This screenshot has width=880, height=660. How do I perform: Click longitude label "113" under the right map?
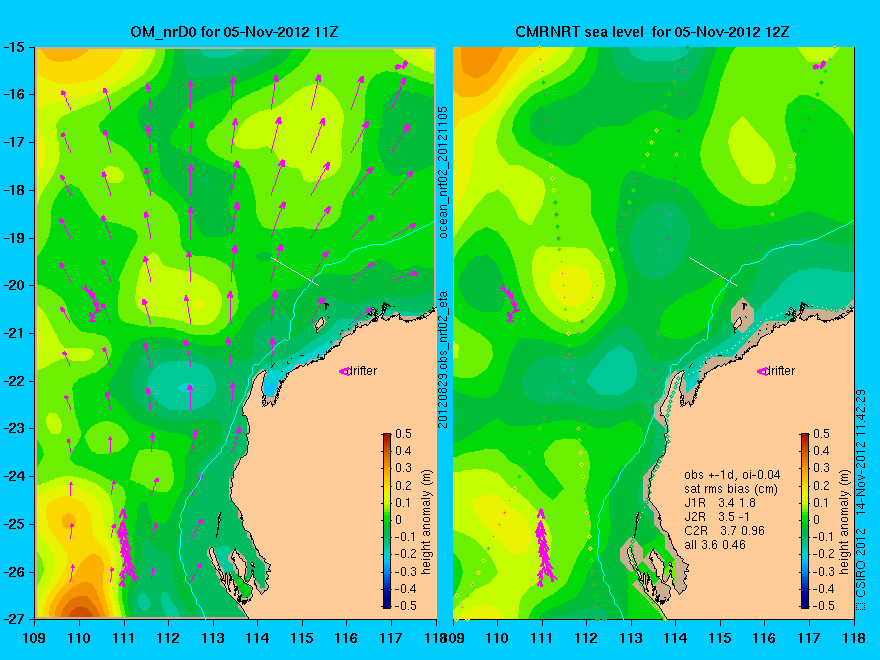click(631, 638)
